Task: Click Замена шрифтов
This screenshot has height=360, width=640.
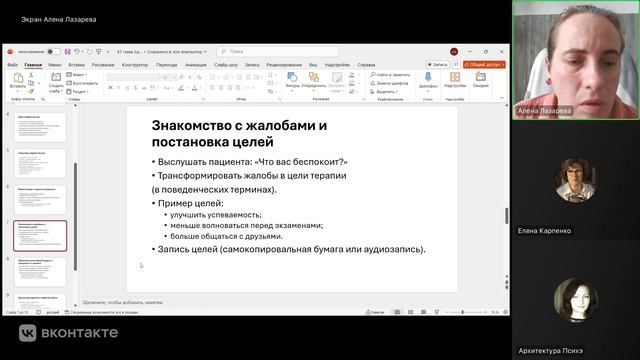Action: pyautogui.click(x=389, y=83)
